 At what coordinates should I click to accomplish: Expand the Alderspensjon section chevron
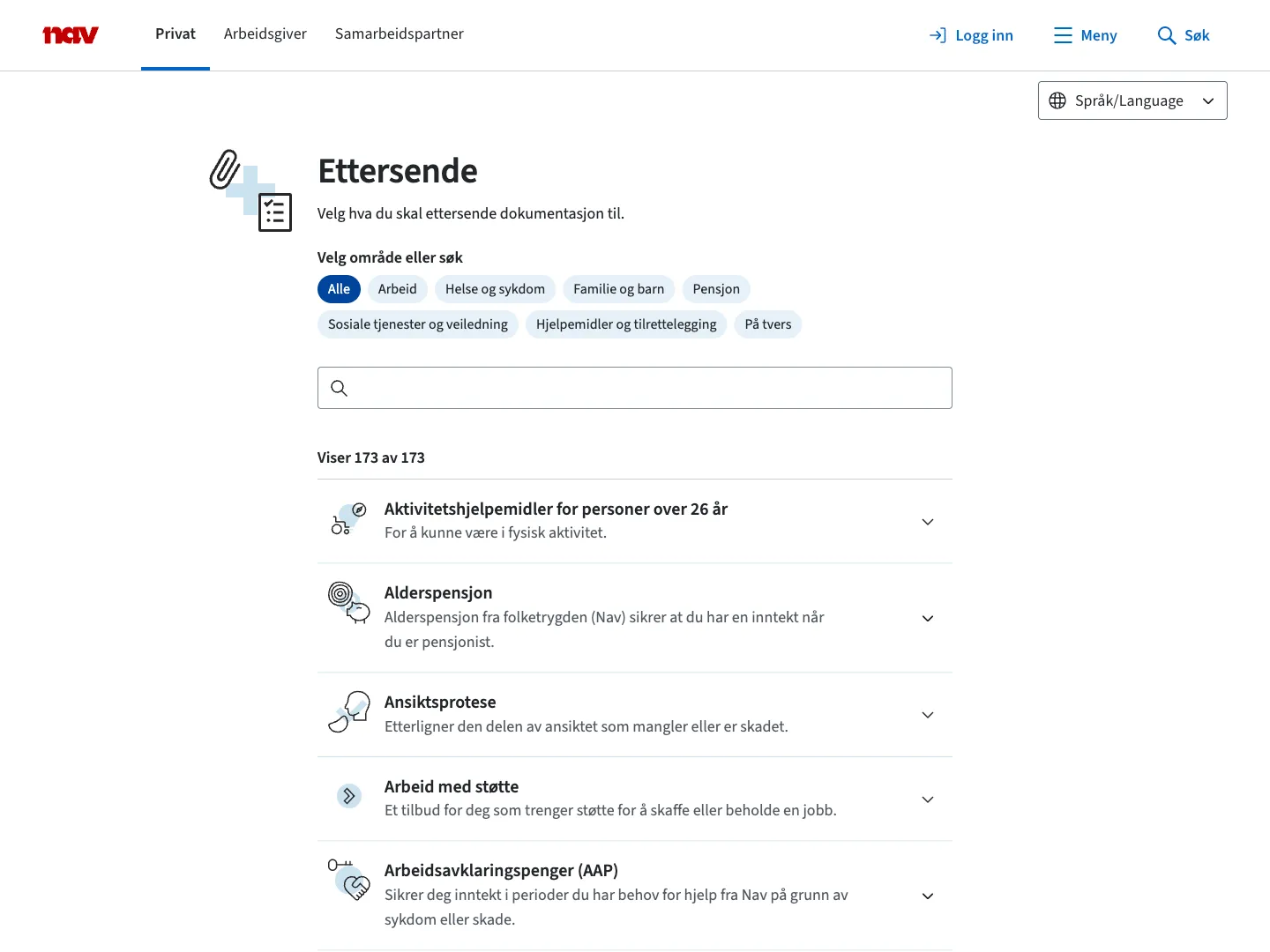coord(927,619)
